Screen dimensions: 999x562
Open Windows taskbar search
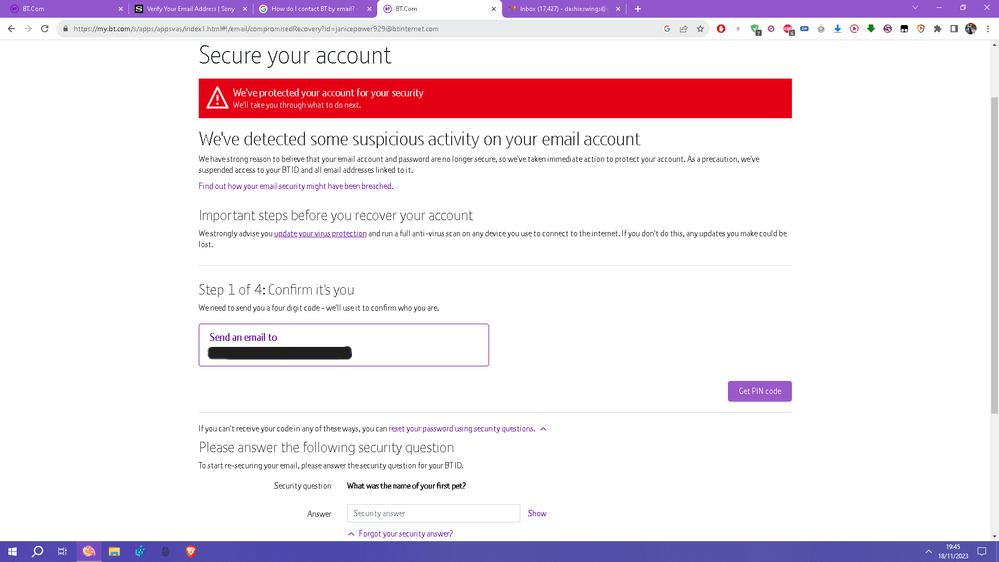click(x=38, y=551)
